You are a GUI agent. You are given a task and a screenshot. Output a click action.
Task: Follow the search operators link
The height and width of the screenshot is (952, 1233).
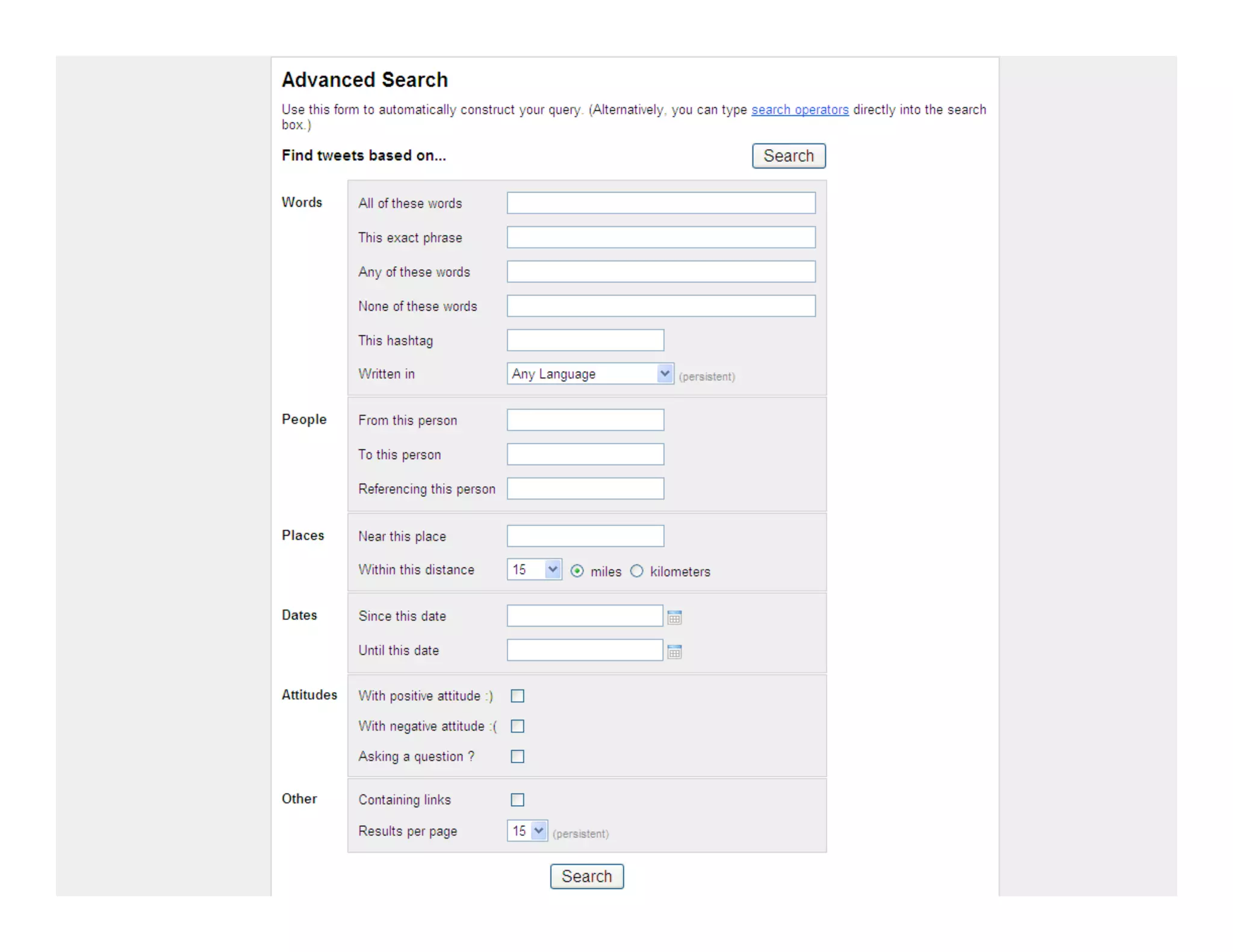coord(800,110)
